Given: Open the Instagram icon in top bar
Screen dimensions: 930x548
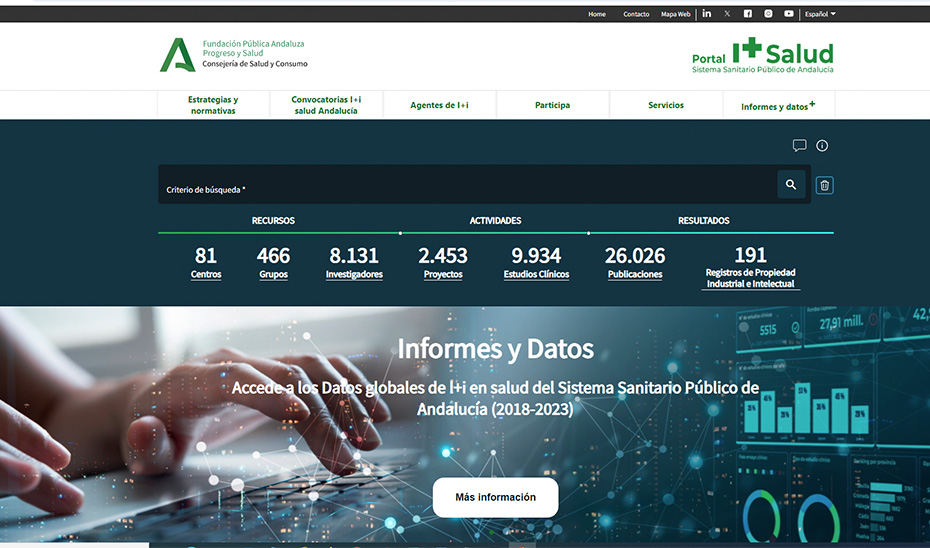Looking at the screenshot, I should (768, 14).
